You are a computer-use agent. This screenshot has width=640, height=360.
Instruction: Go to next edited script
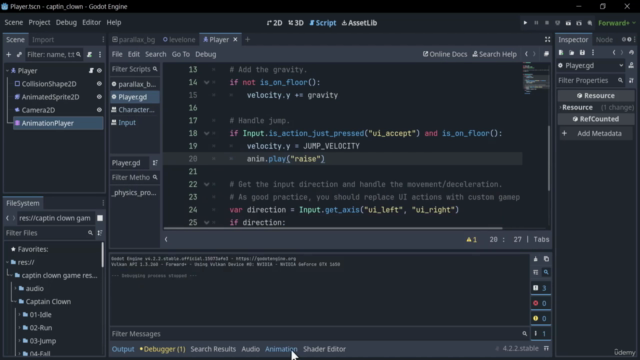[x=534, y=54]
